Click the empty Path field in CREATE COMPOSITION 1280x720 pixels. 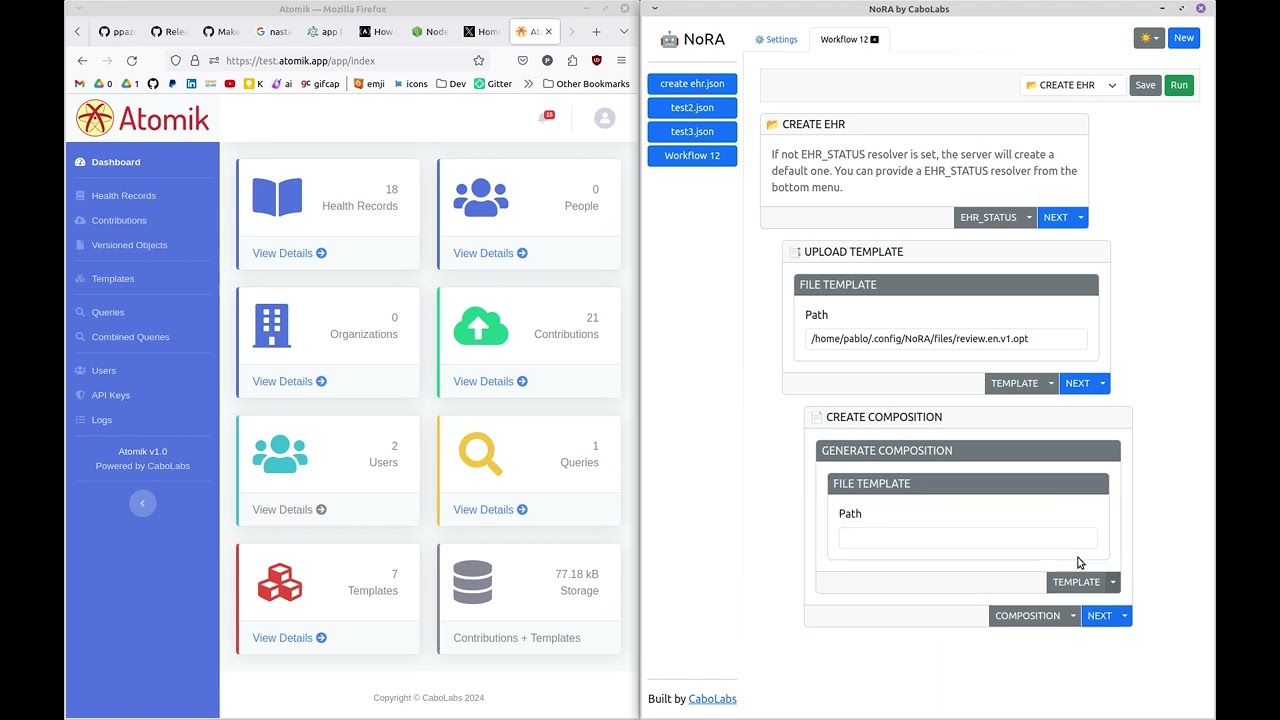pyautogui.click(x=968, y=538)
